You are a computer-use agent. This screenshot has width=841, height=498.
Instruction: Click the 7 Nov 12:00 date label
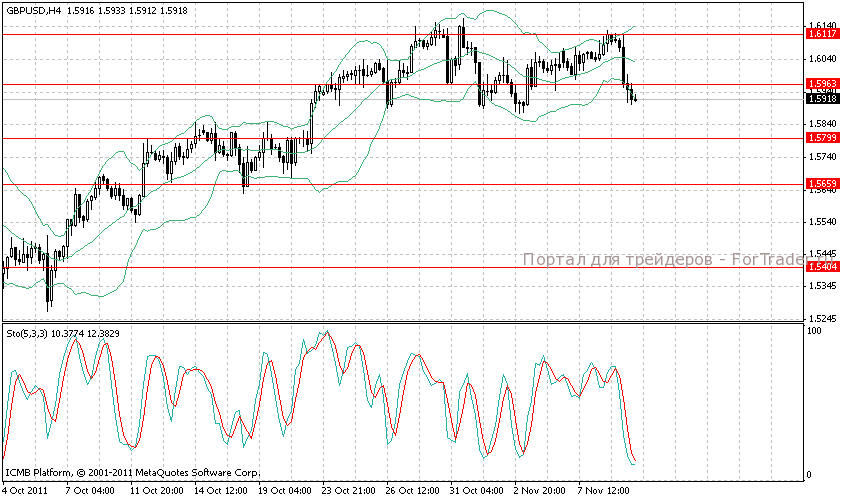click(605, 491)
